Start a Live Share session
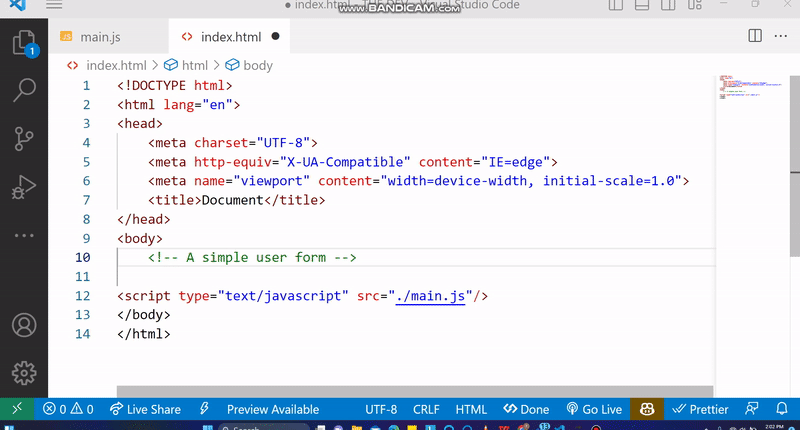The width and height of the screenshot is (800, 430). (145, 409)
